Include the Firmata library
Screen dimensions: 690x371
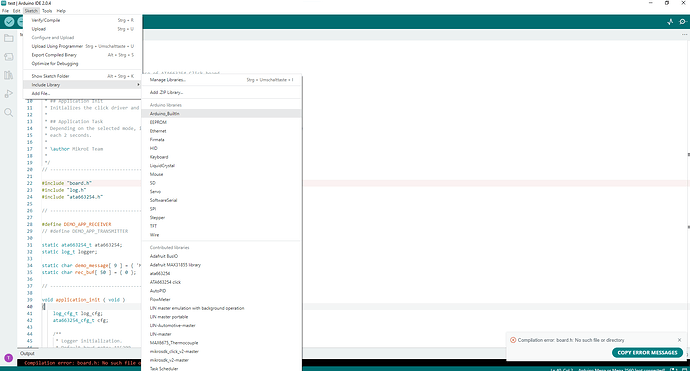[222, 140]
